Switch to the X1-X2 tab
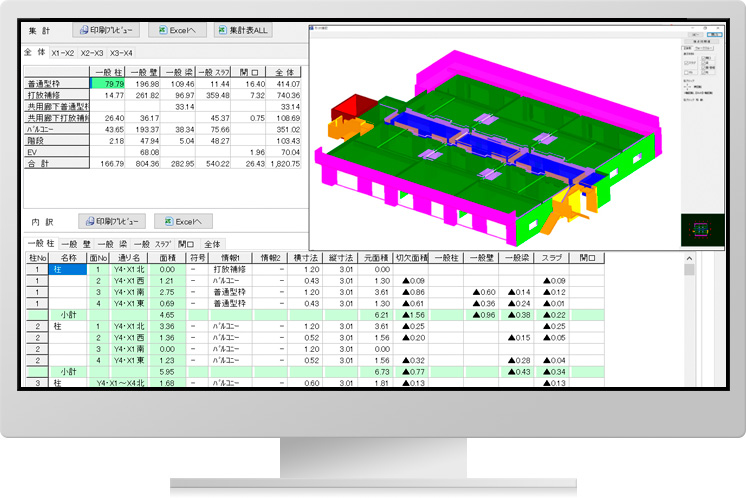Image resolution: width=746 pixels, height=498 pixels. pos(63,53)
